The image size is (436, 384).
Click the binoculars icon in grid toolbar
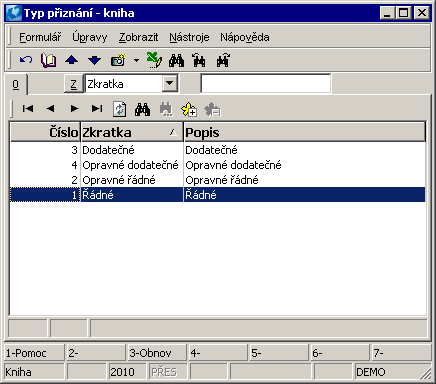pyautogui.click(x=142, y=109)
